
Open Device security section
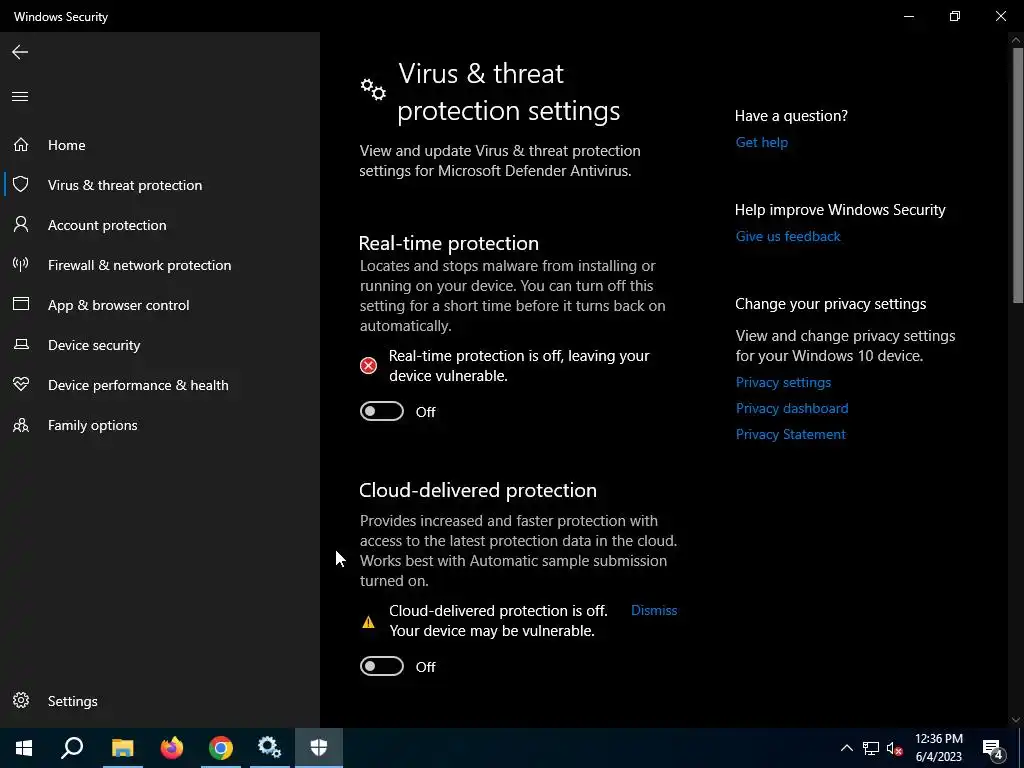(94, 345)
